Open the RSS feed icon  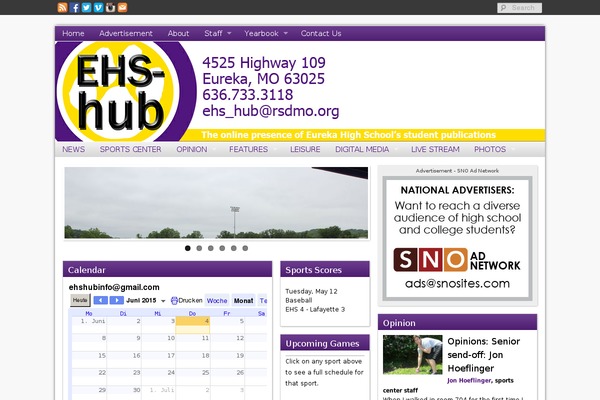point(62,8)
